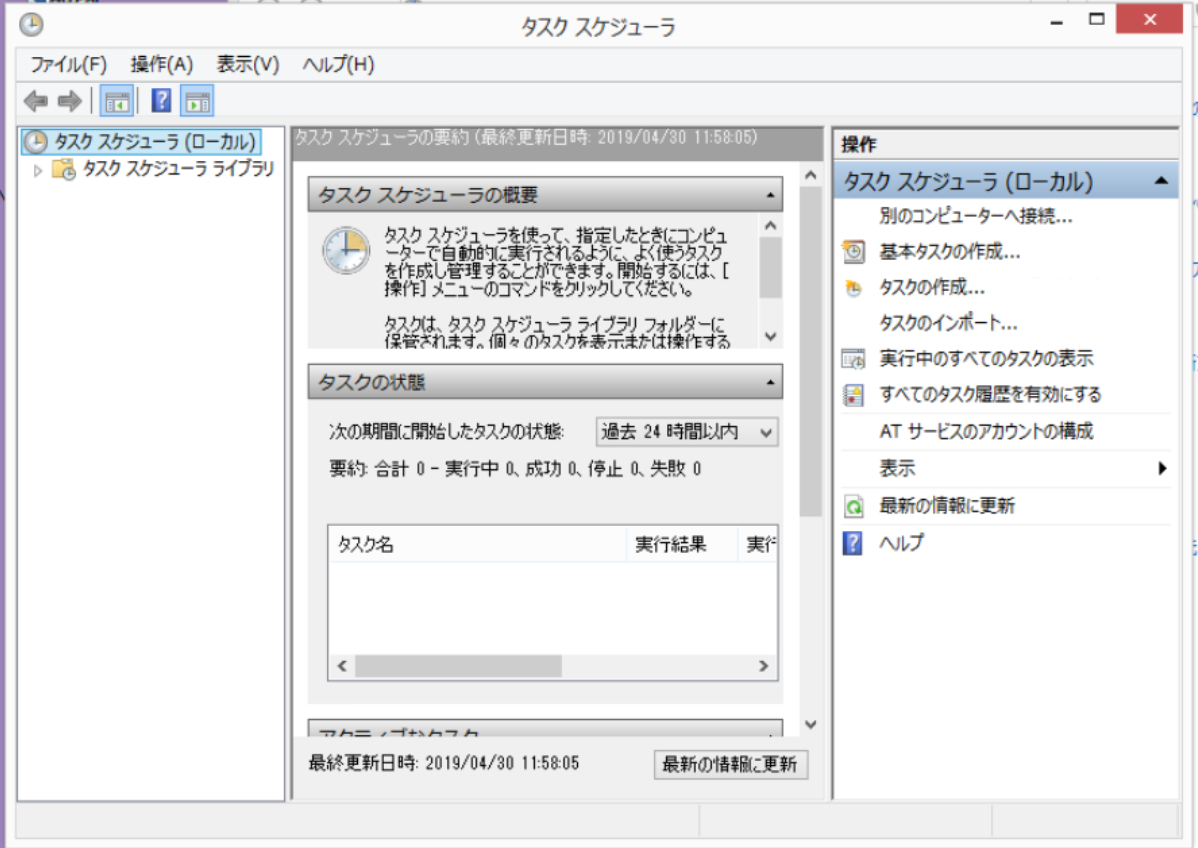1198x848 pixels.
Task: Click the ヘルプ question mark icon in actions
Action: 853,543
